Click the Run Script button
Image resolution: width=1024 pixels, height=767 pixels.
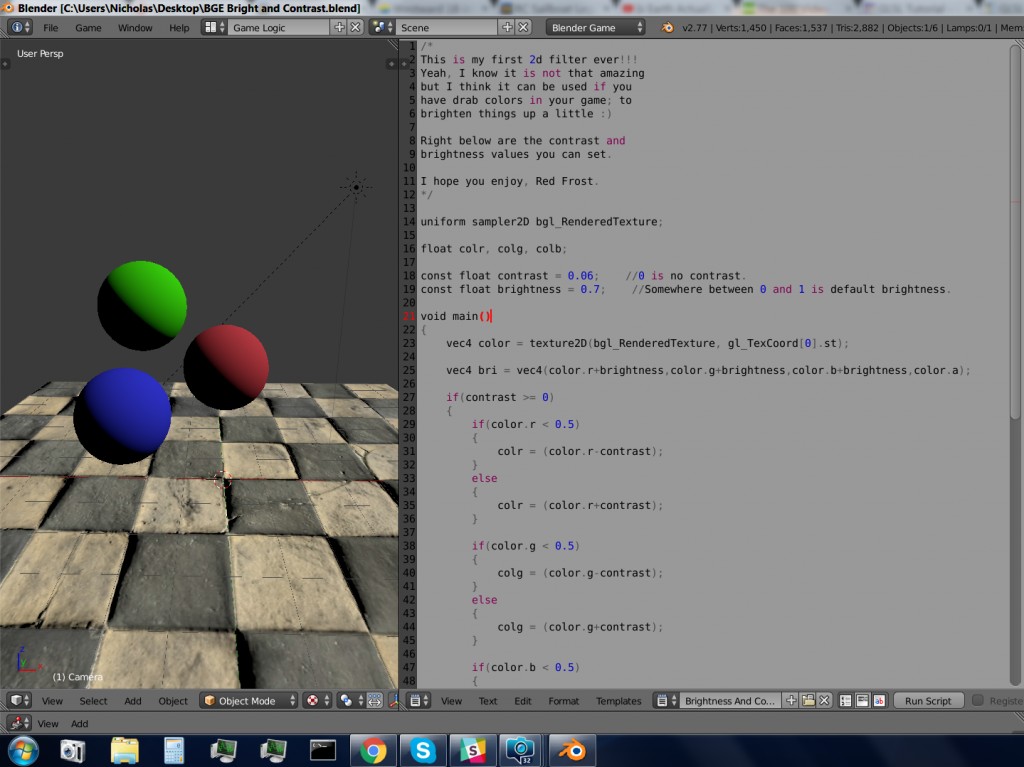928,701
